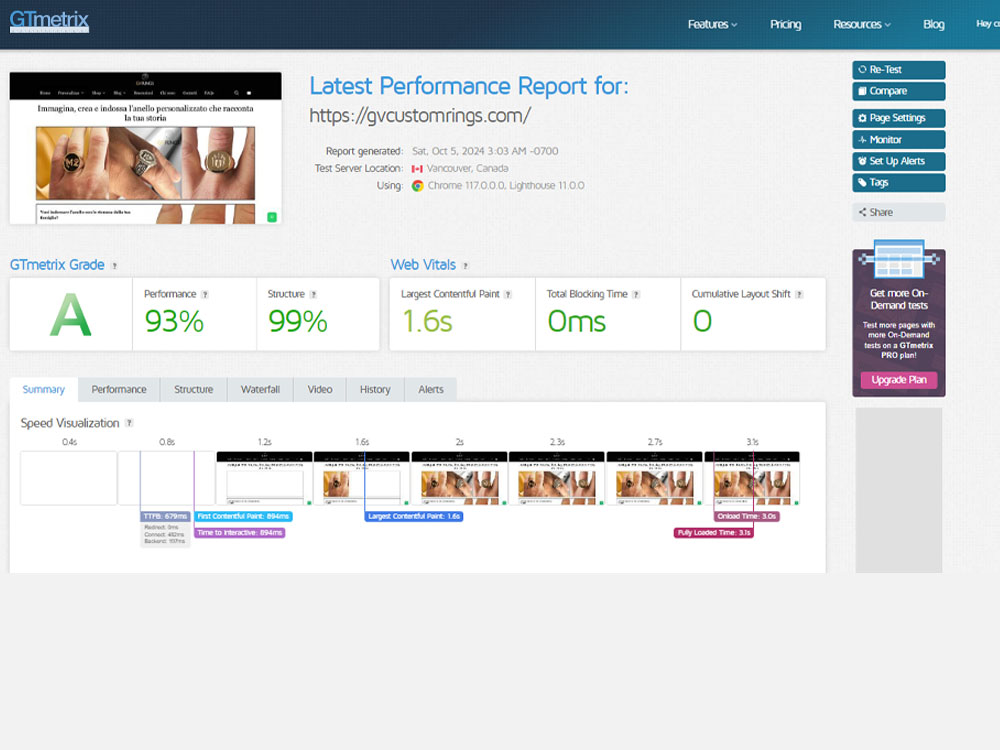
Task: Click the 3.1s filmstrip frame
Action: point(752,478)
